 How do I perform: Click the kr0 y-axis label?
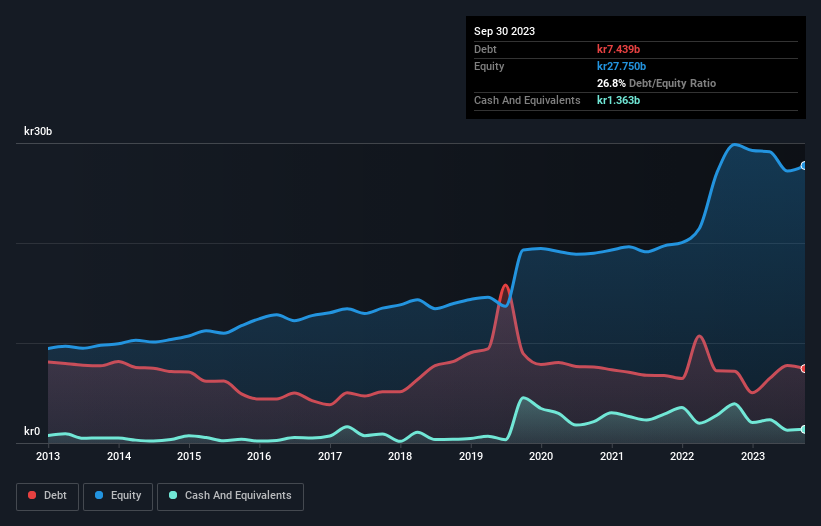[x=32, y=431]
